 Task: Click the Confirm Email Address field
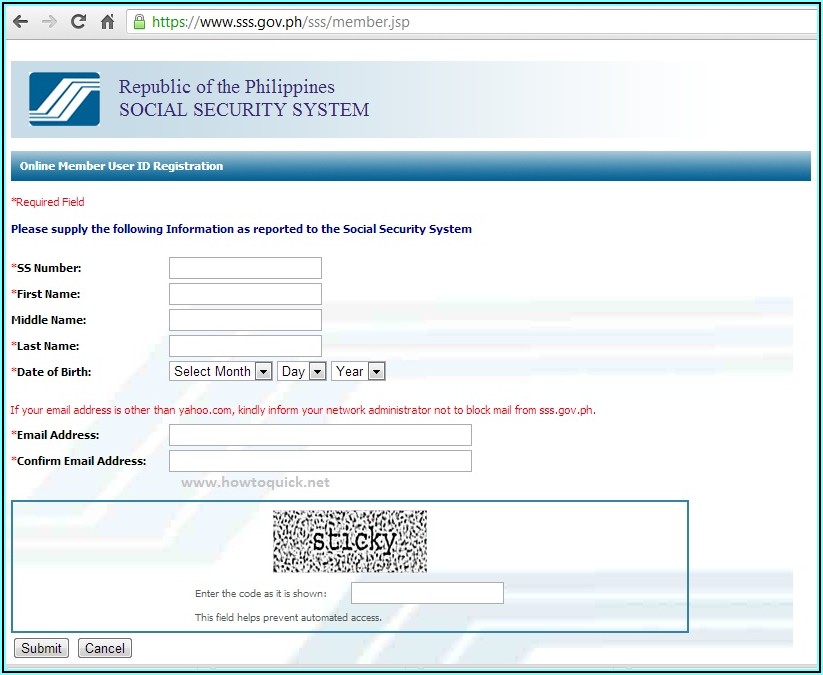tap(320, 461)
